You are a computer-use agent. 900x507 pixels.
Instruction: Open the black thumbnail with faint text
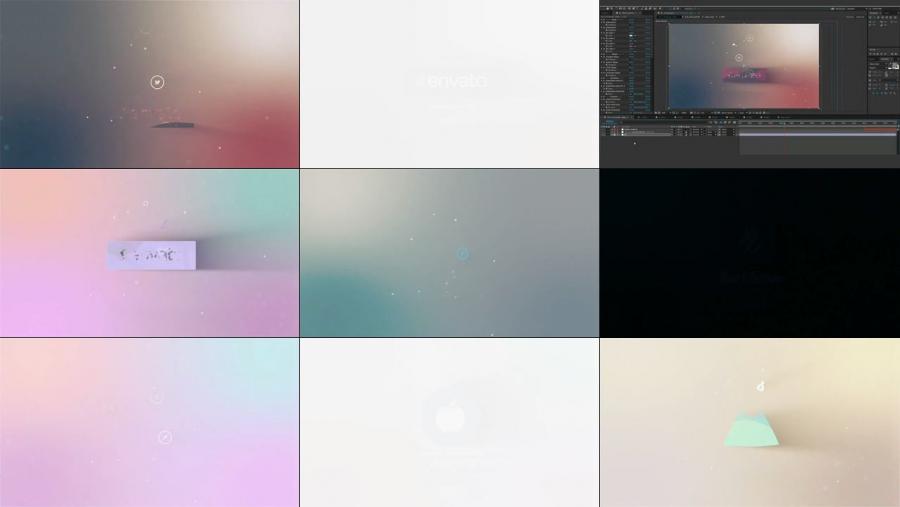pyautogui.click(x=750, y=253)
